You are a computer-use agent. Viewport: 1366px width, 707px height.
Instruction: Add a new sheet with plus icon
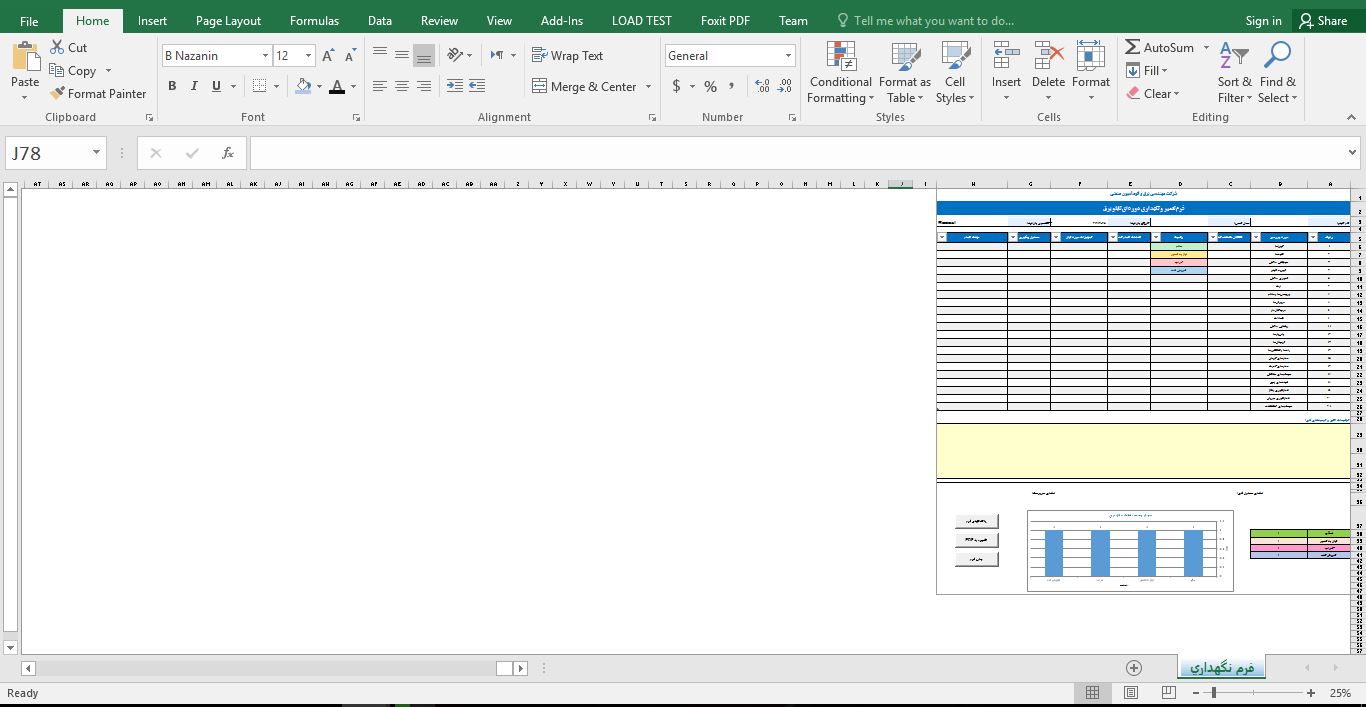click(1133, 668)
